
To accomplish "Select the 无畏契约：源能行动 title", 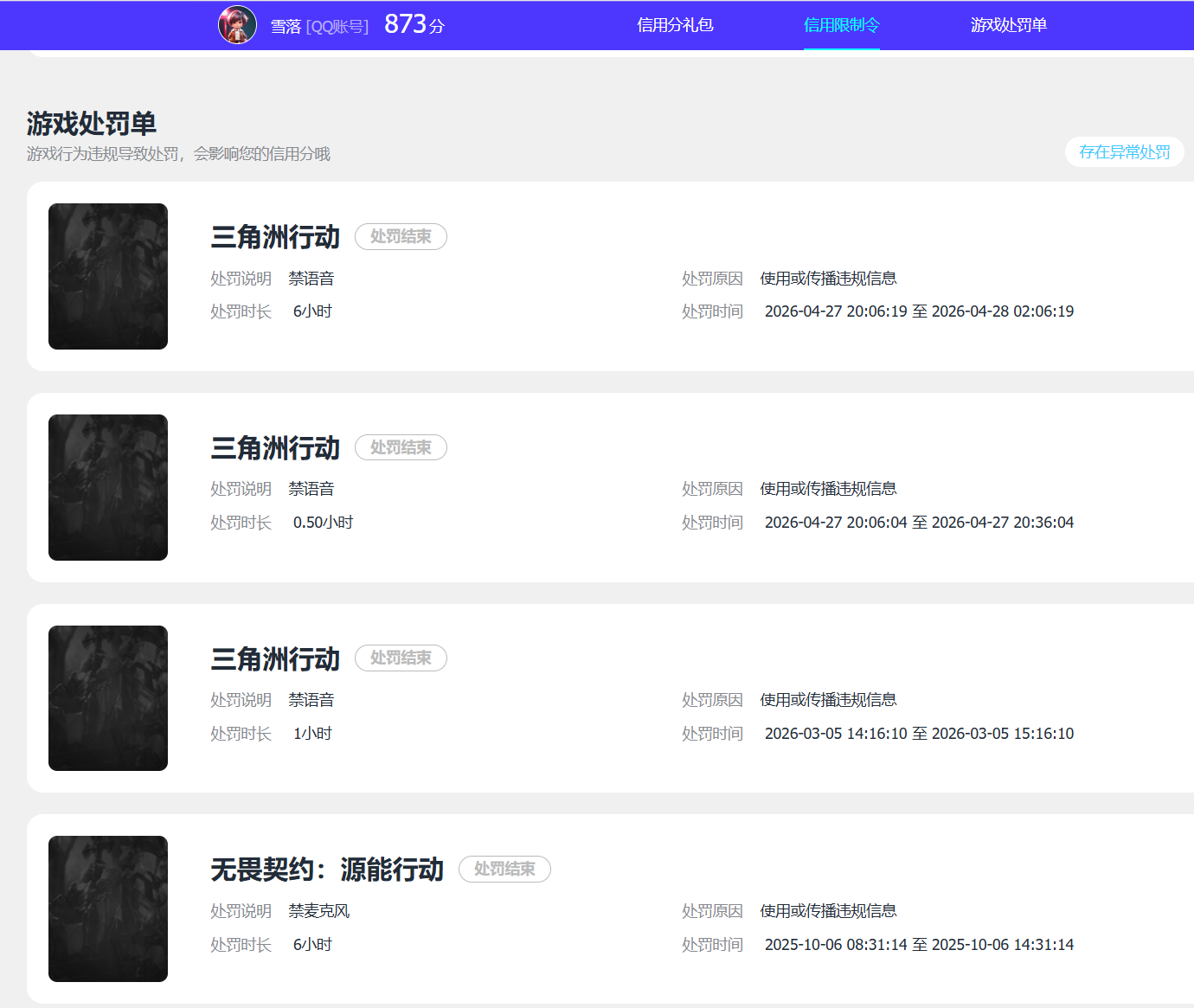I will point(327,870).
